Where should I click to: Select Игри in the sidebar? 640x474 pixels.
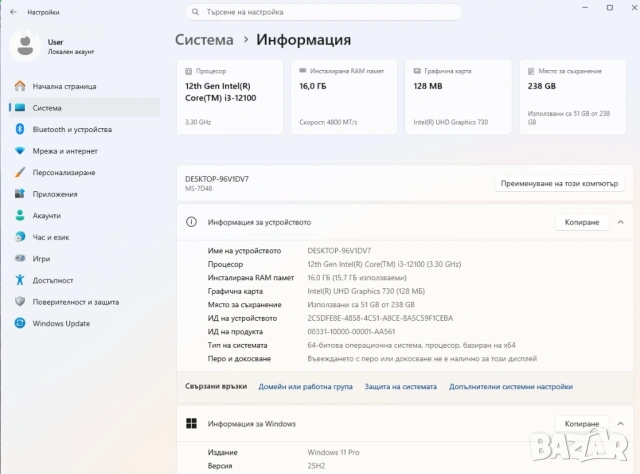84,258
